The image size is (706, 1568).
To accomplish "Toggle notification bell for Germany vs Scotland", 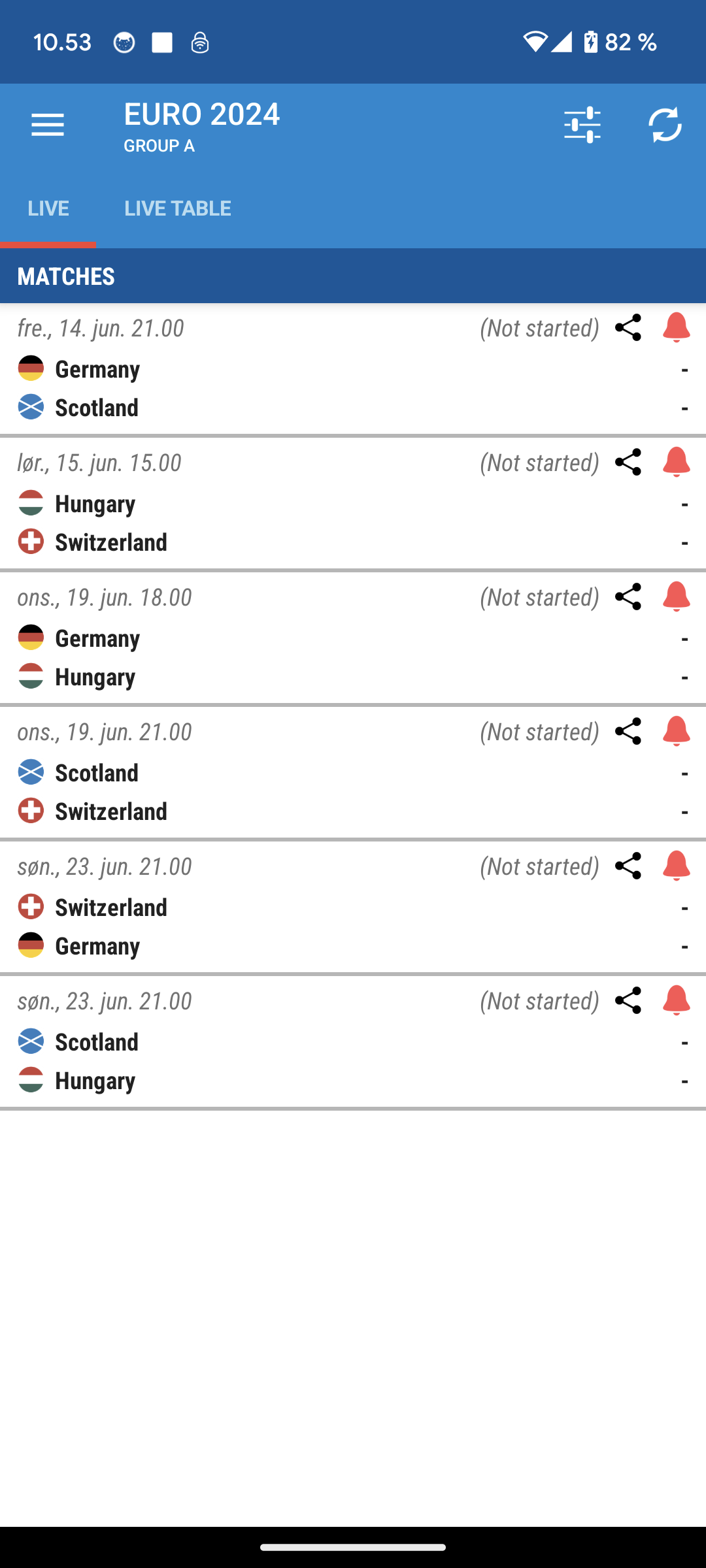I will 676,327.
